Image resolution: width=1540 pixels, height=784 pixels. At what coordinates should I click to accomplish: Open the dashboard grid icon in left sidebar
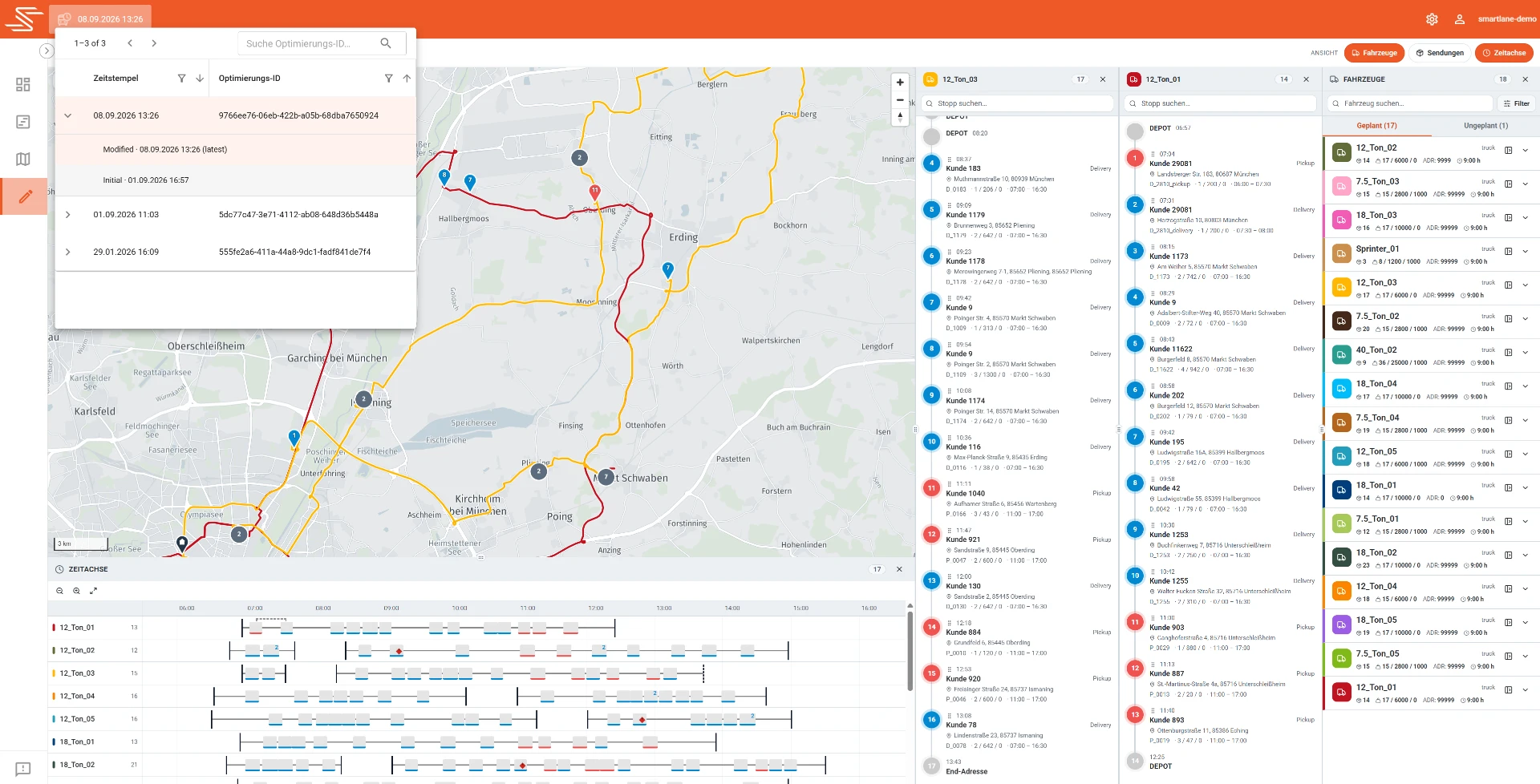tap(23, 85)
